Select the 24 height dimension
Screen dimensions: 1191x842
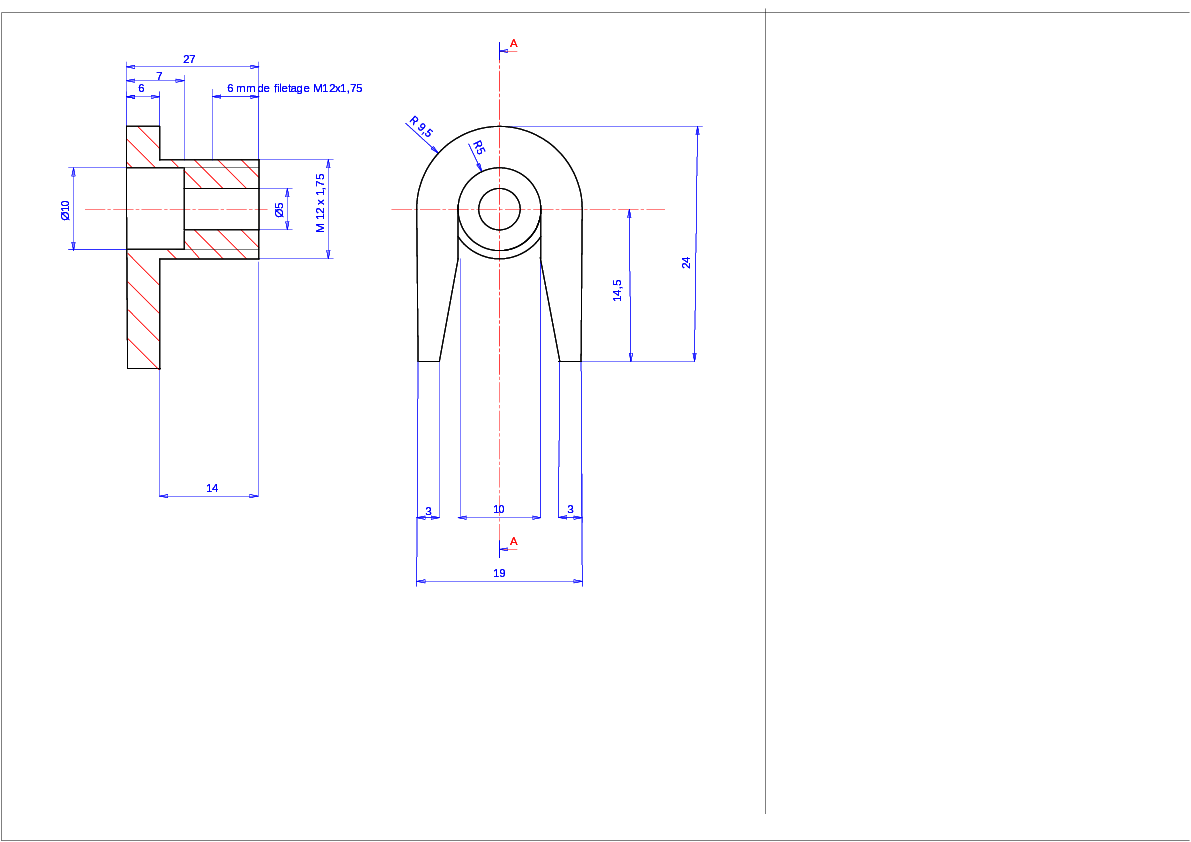pyautogui.click(x=686, y=263)
